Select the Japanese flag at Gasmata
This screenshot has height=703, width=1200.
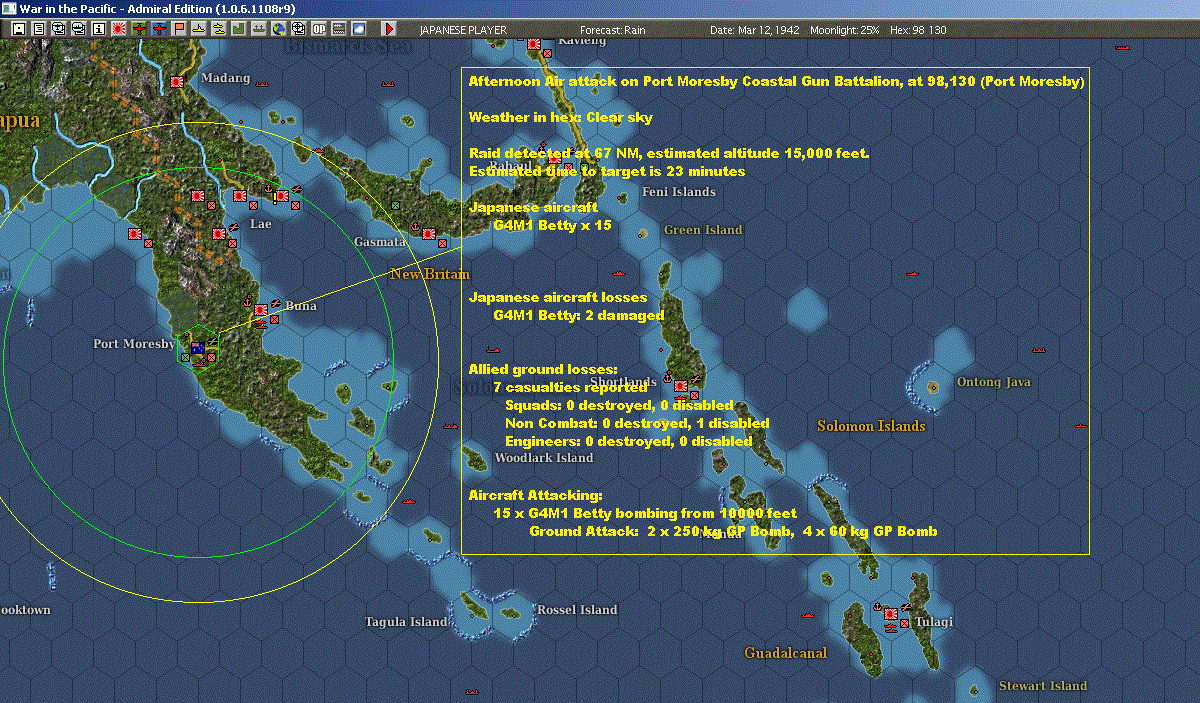[x=429, y=235]
